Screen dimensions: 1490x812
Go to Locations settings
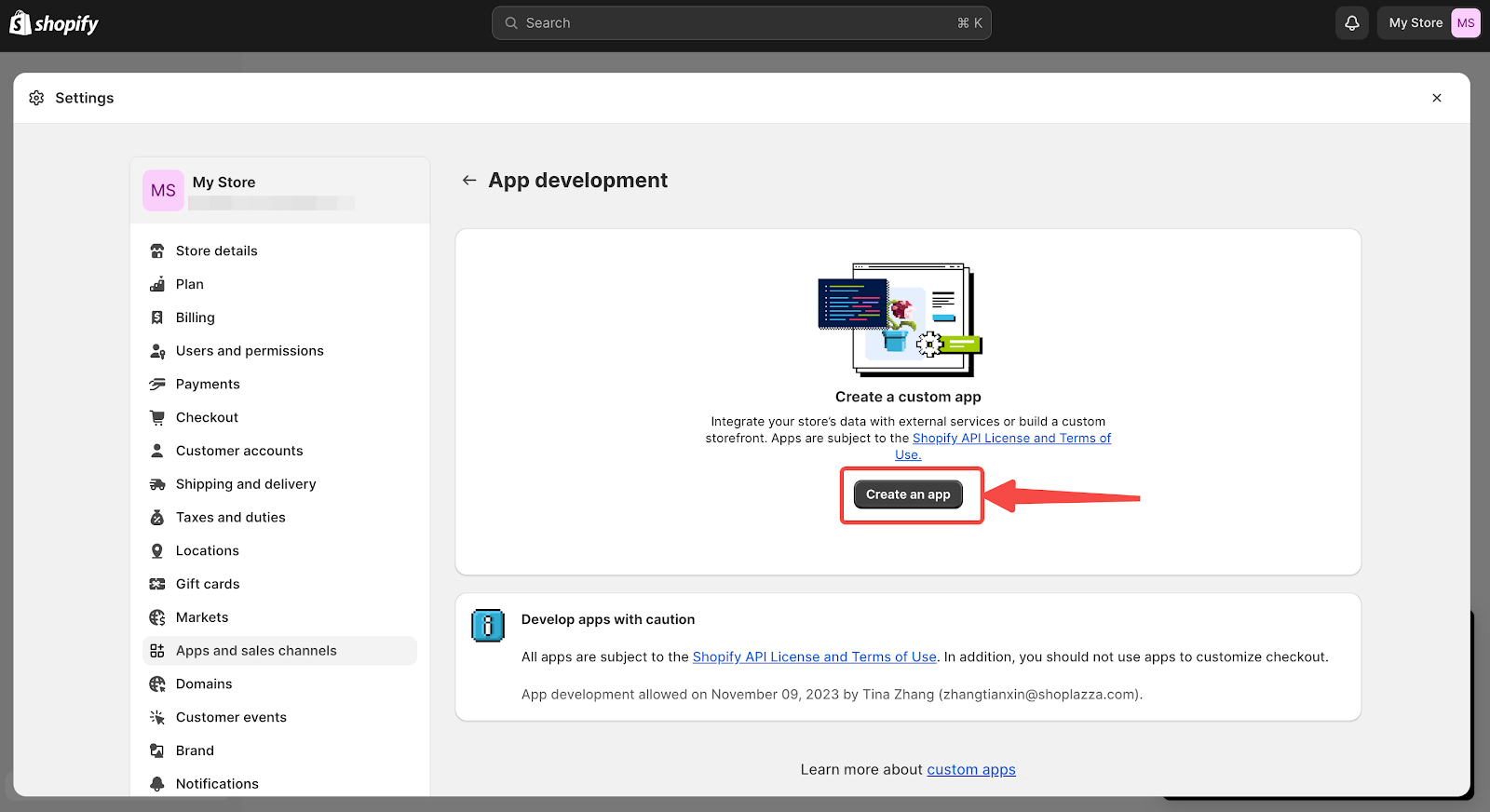point(279,550)
